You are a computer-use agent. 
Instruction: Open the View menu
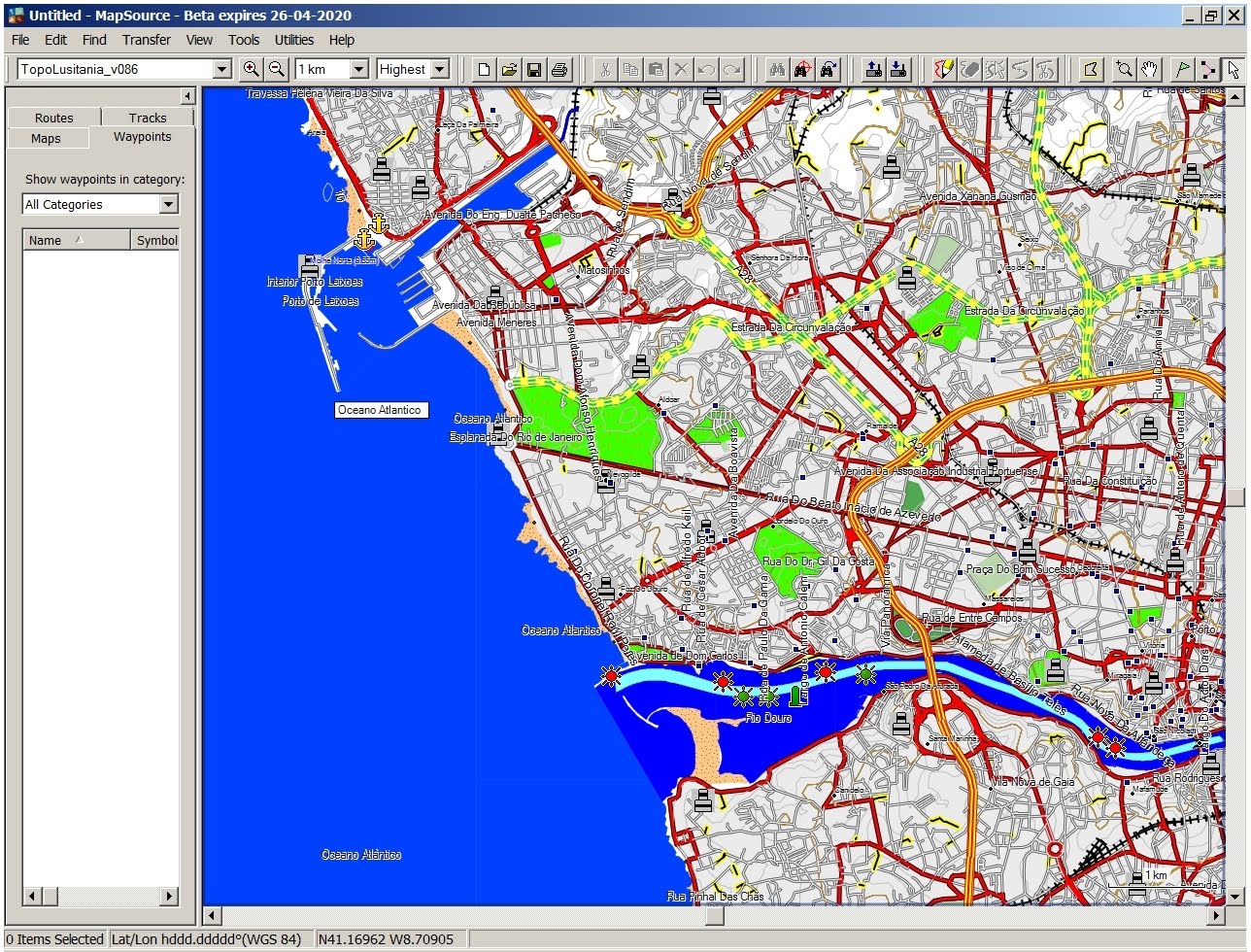[199, 40]
